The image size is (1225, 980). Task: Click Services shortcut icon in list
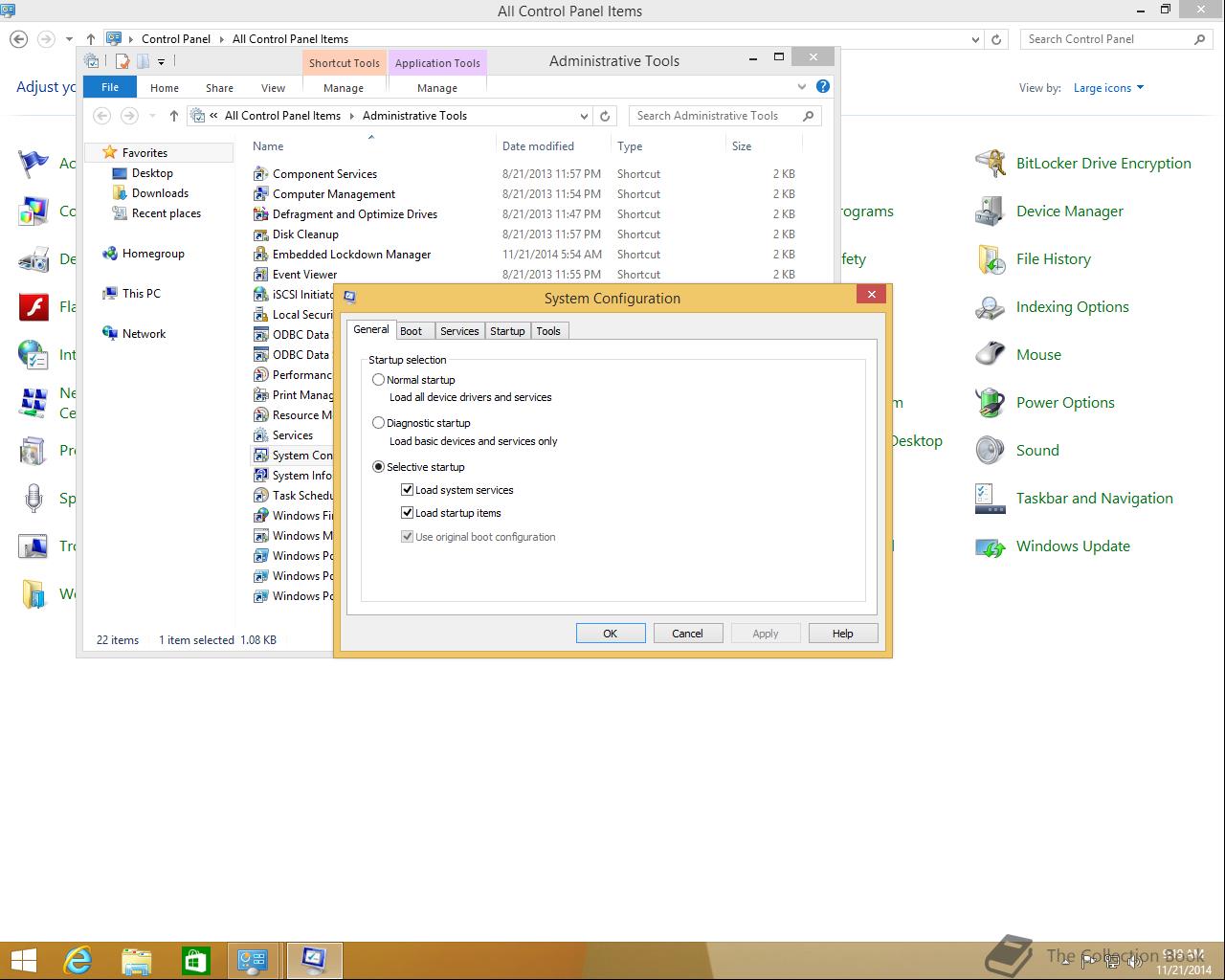coord(260,435)
